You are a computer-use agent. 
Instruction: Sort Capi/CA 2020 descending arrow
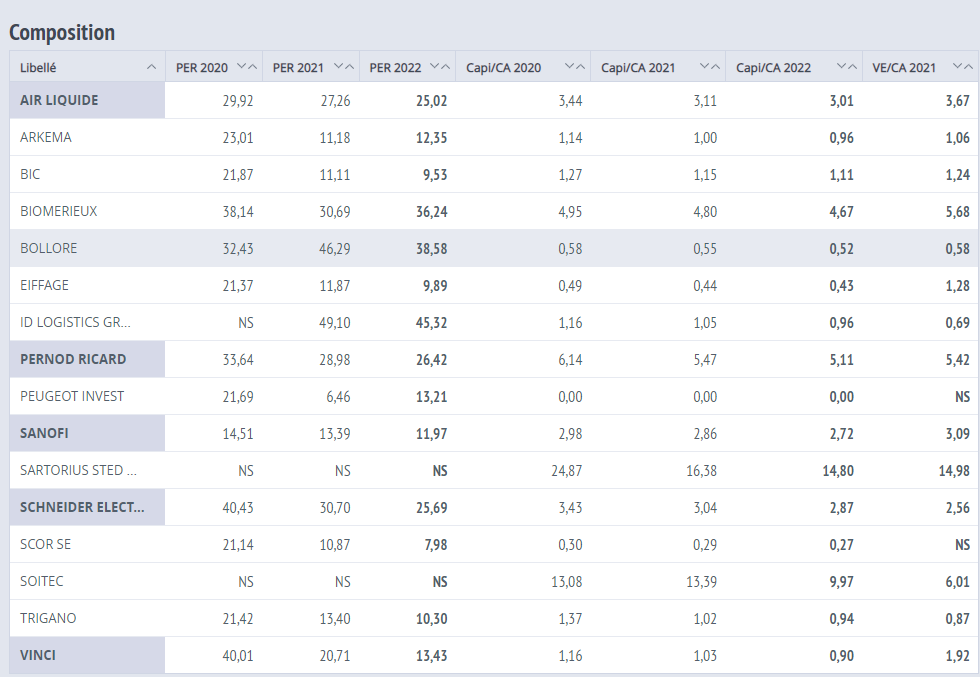[569, 67]
